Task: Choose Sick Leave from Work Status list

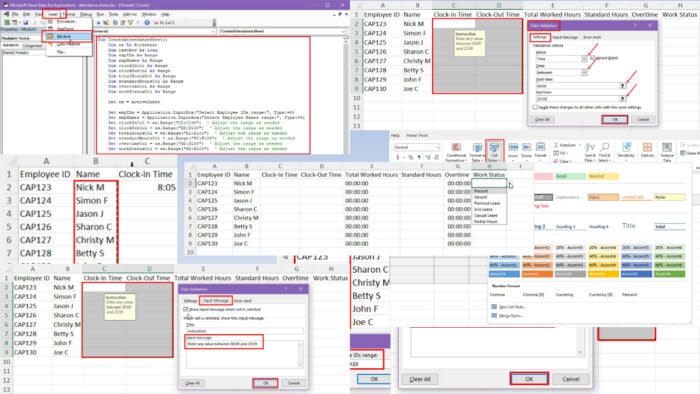Action: pos(489,209)
